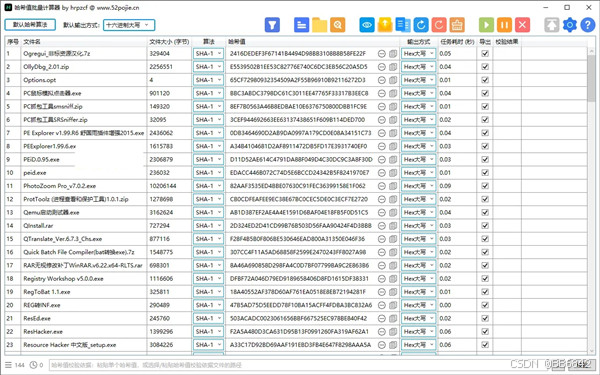
Task: Open SHA-1 algorithm dropdown in row 1
Action: [208, 54]
